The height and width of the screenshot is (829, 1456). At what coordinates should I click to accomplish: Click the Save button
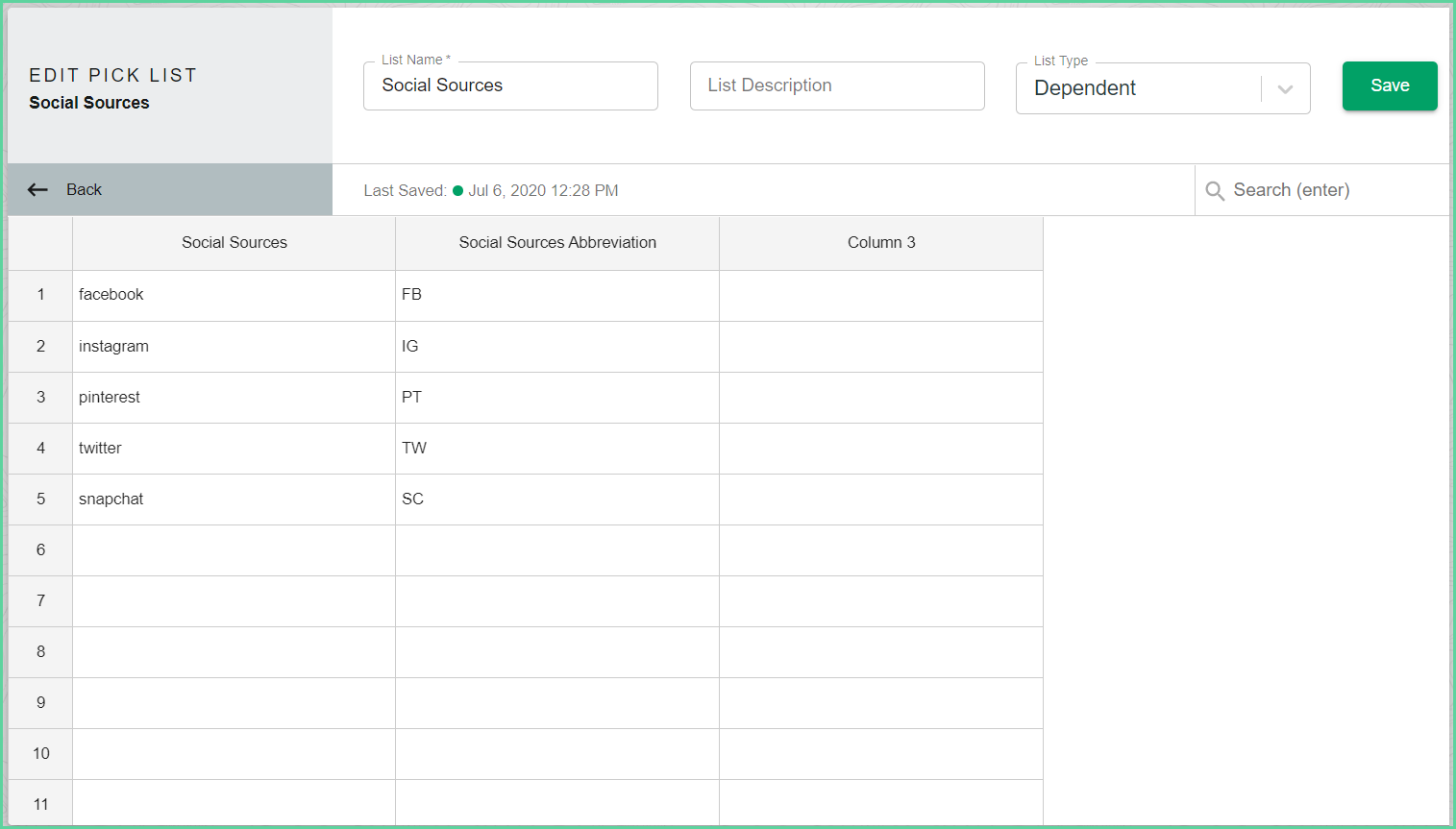[1390, 85]
